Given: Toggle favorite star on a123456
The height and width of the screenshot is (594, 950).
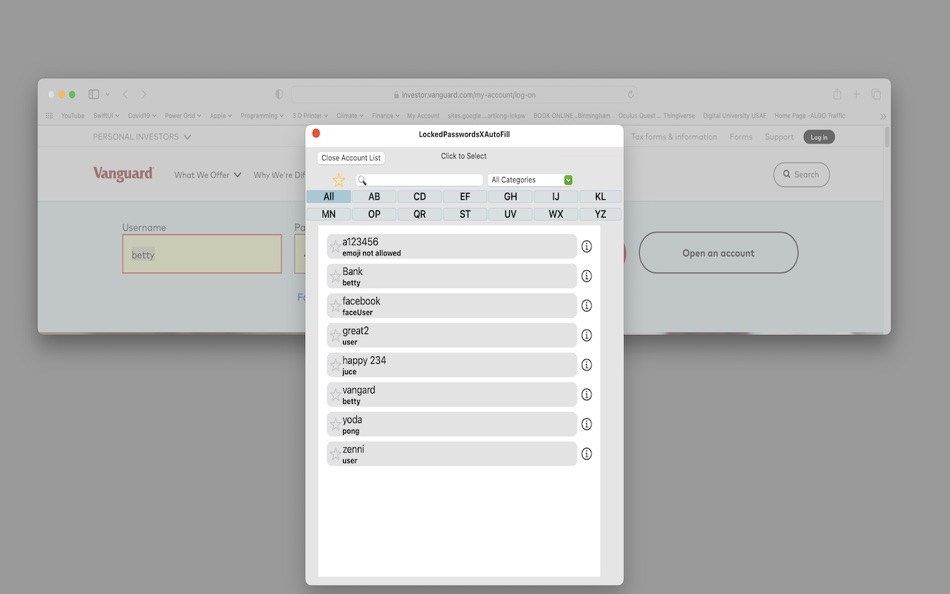Looking at the screenshot, I should tap(335, 247).
